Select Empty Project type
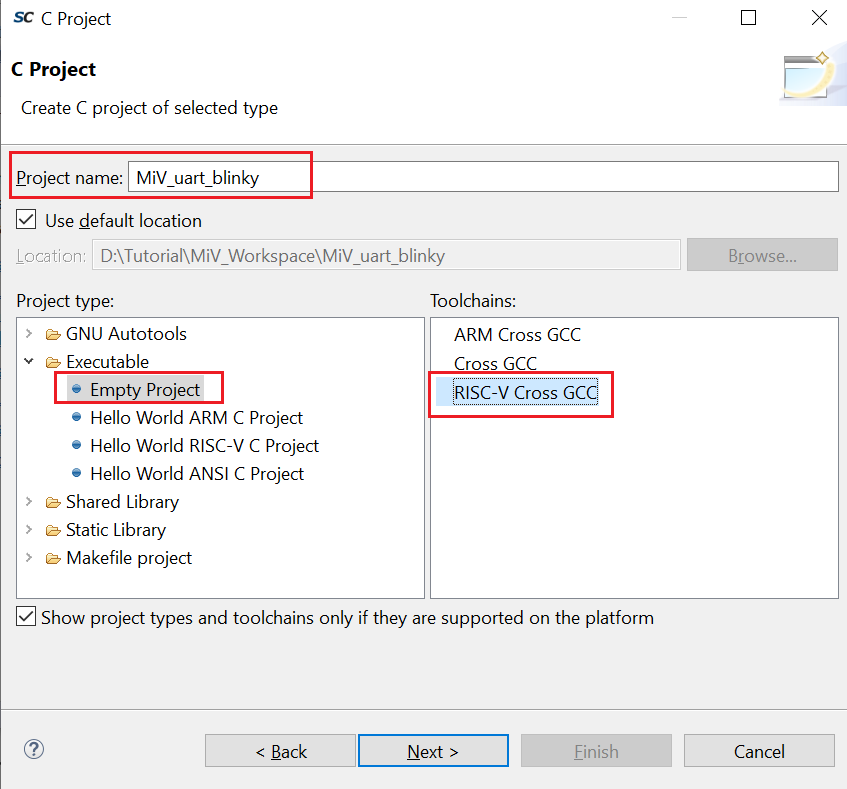Screen dimensions: 847x789 (x=145, y=390)
